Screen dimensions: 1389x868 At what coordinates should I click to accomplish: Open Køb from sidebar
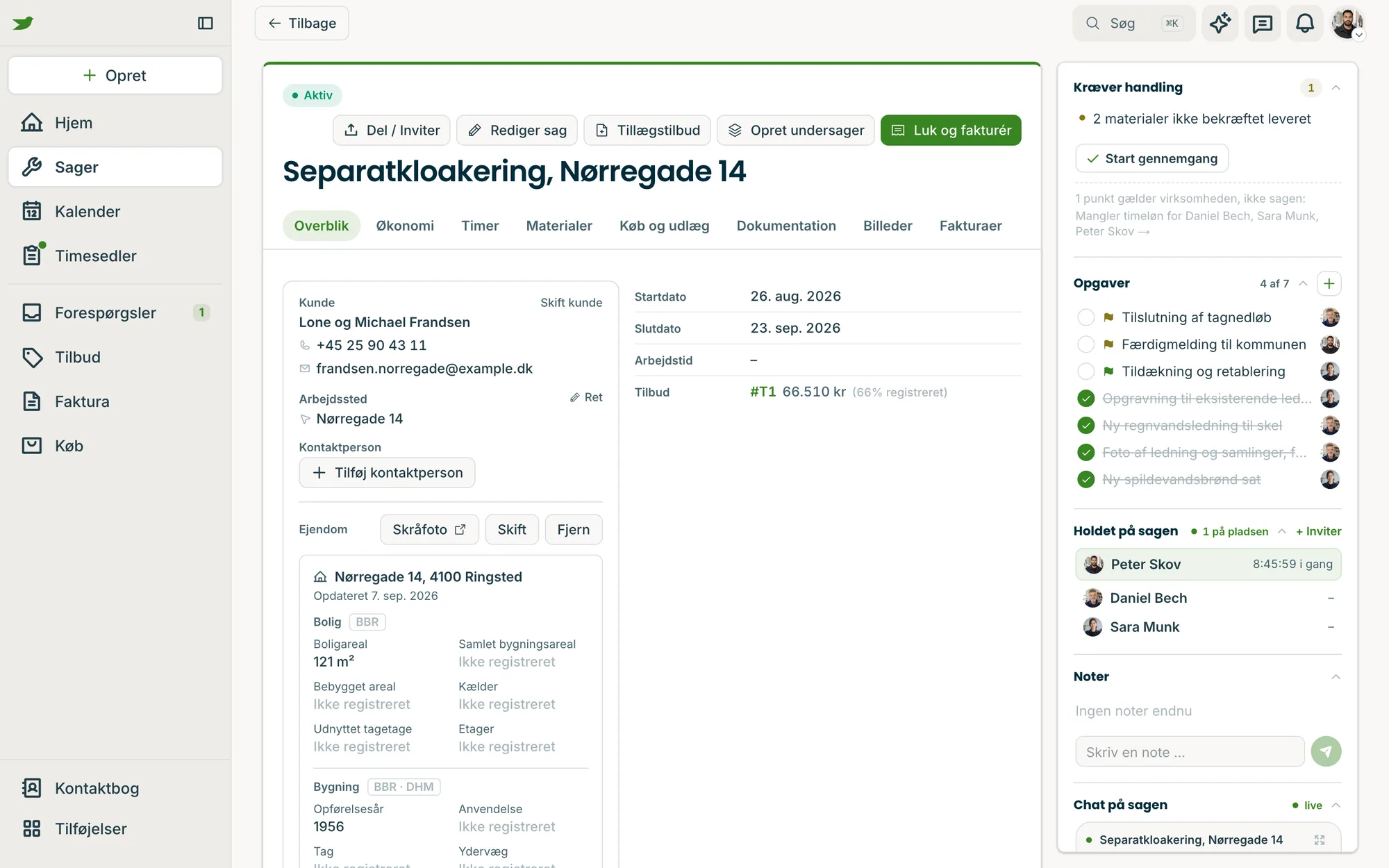coord(115,446)
